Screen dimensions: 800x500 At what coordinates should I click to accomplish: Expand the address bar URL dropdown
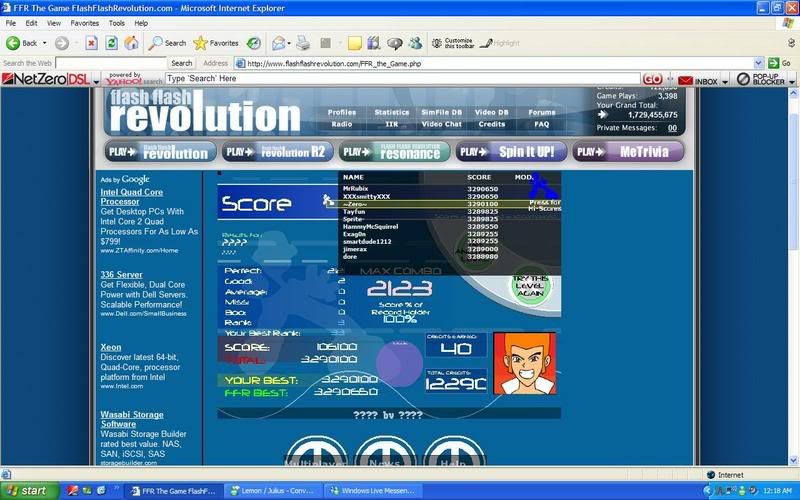click(x=760, y=63)
